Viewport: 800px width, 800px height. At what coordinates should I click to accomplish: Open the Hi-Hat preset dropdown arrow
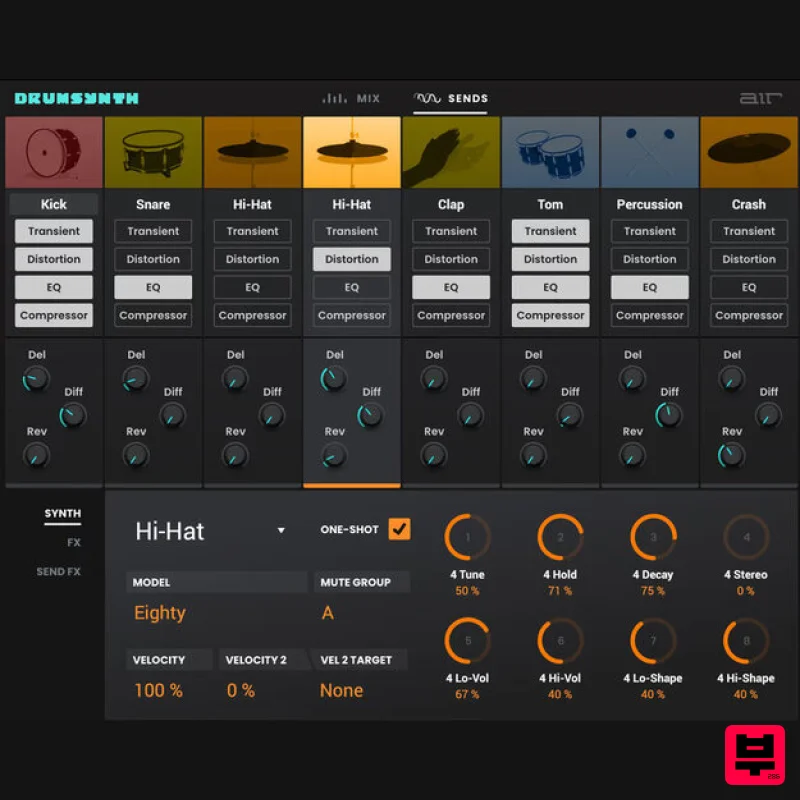tap(281, 531)
